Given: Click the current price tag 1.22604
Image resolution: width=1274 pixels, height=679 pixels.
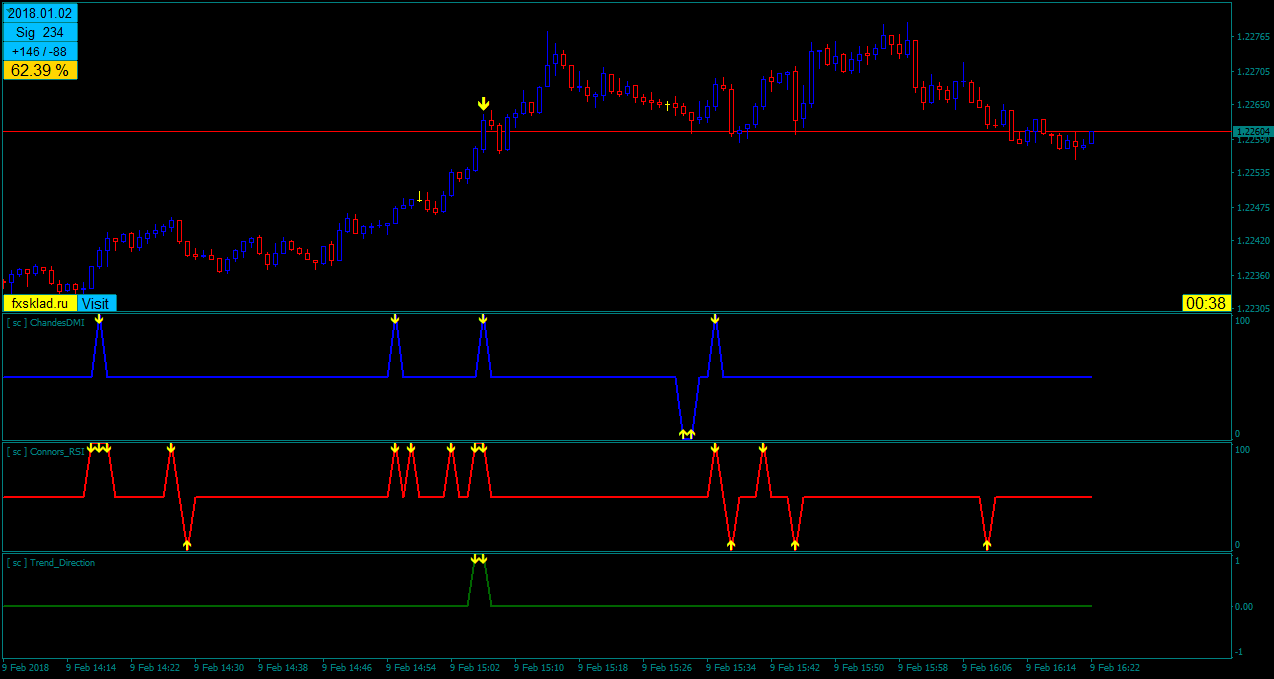Looking at the screenshot, I should (1252, 131).
